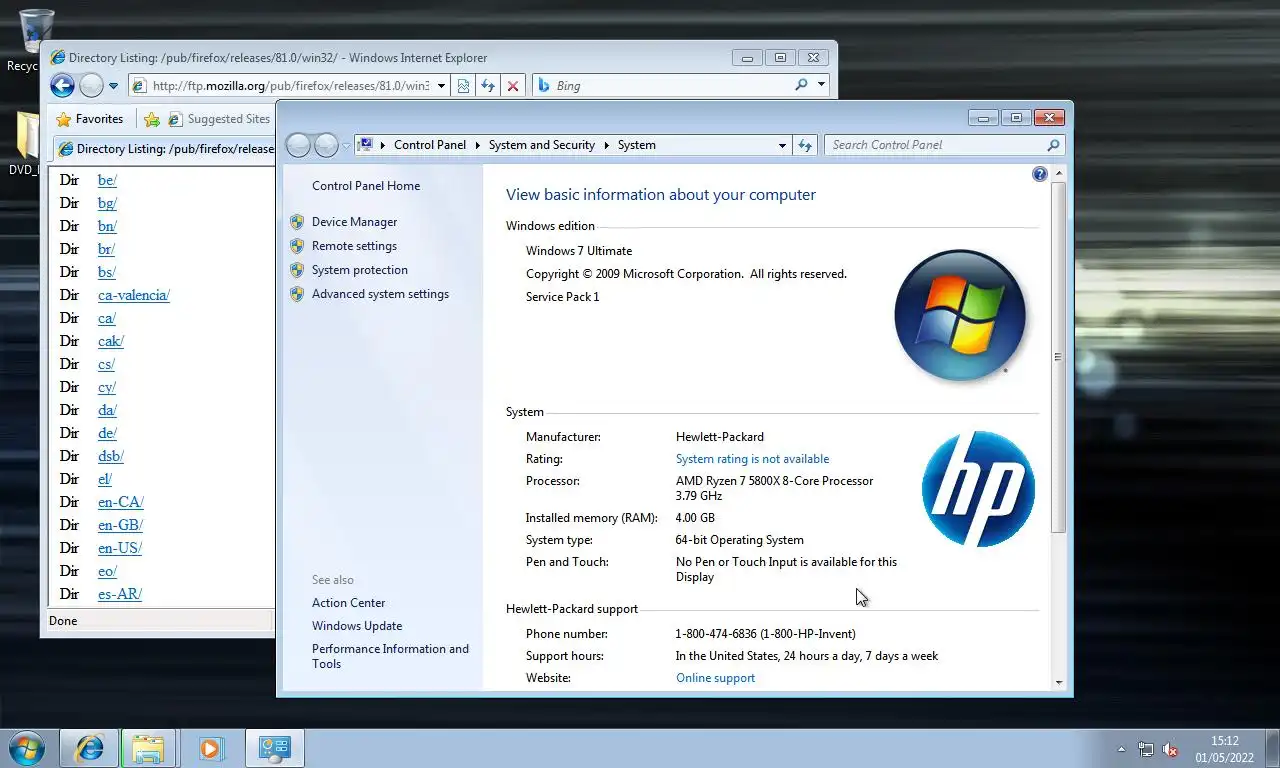This screenshot has height=768, width=1280.
Task: Refresh the Control Panel view
Action: point(805,145)
